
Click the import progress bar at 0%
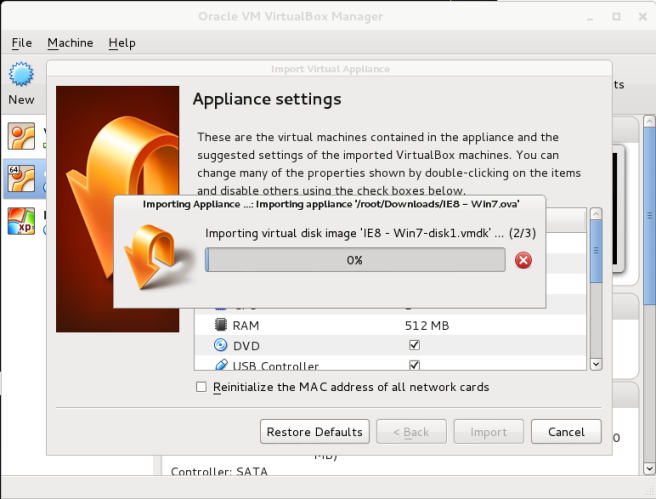click(355, 260)
